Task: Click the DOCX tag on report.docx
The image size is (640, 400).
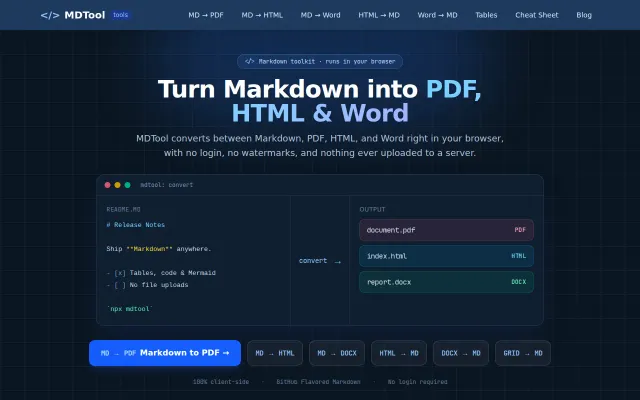Action: (518, 282)
